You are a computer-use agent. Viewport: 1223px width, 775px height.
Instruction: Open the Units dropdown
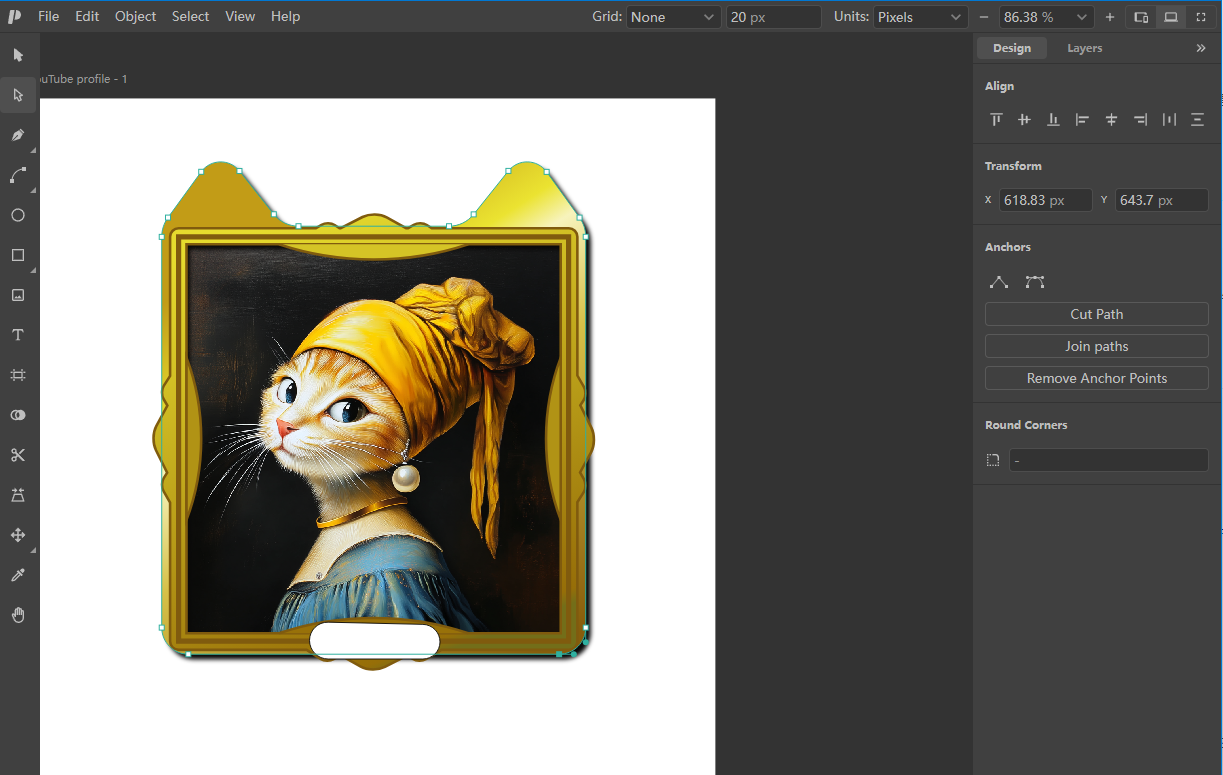[921, 17]
